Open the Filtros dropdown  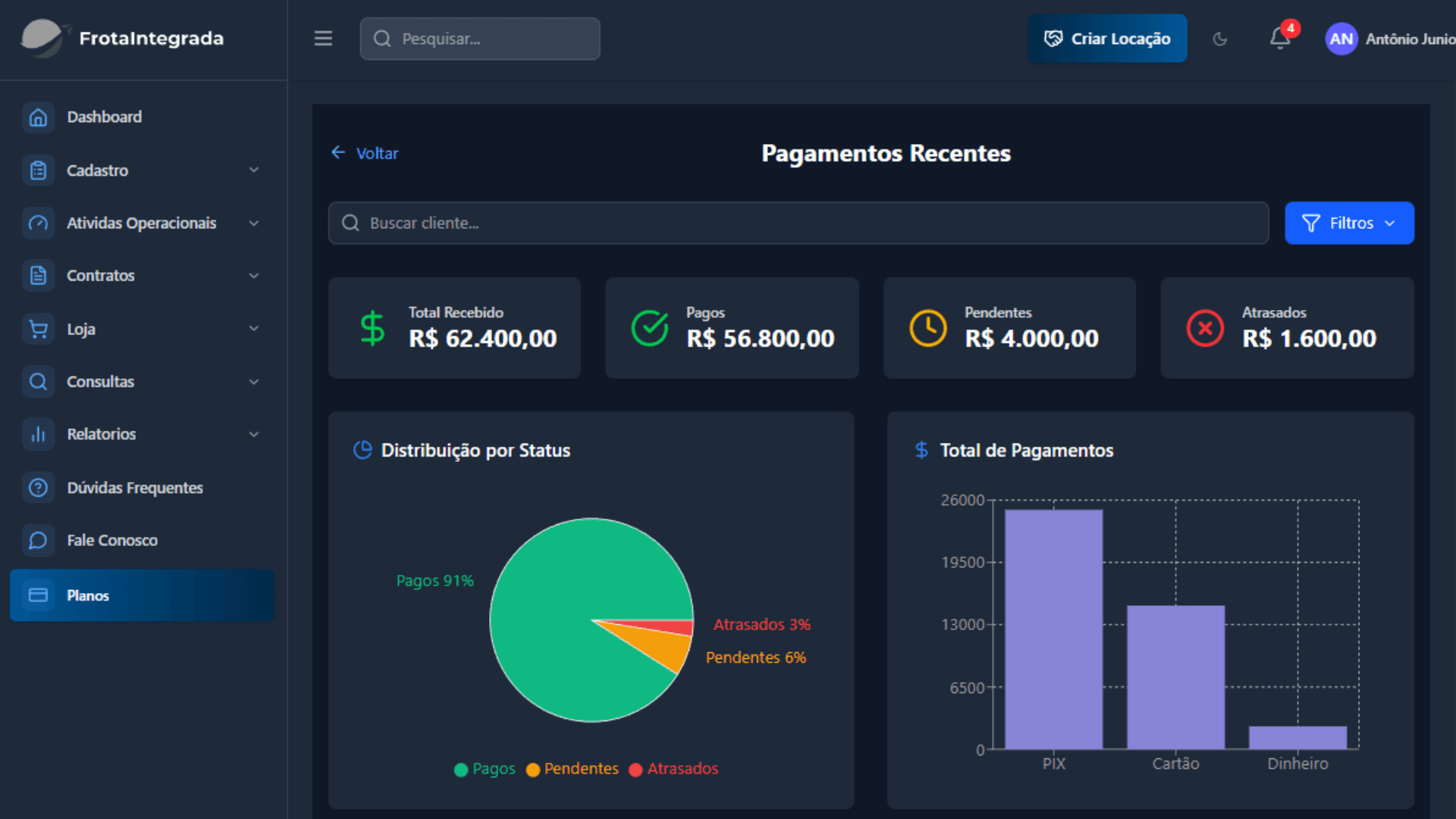pyautogui.click(x=1348, y=223)
